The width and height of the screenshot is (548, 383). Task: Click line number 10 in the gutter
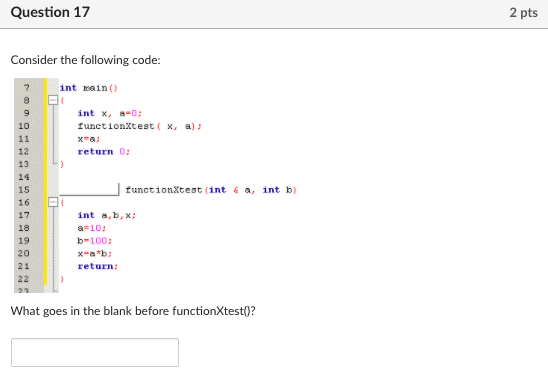coord(23,126)
